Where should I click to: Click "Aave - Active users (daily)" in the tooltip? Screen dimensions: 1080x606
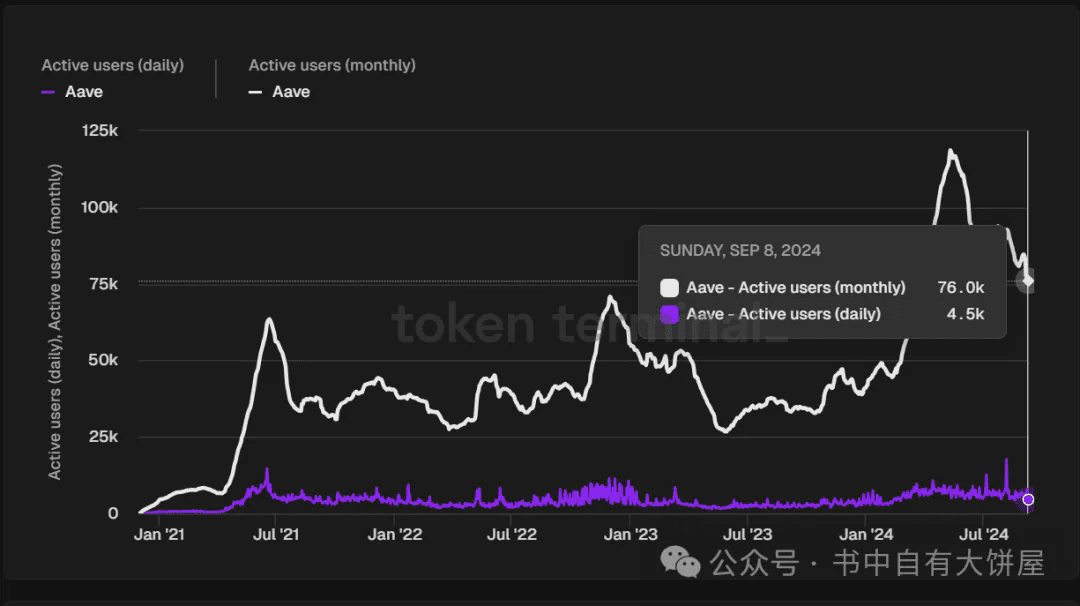coord(783,314)
